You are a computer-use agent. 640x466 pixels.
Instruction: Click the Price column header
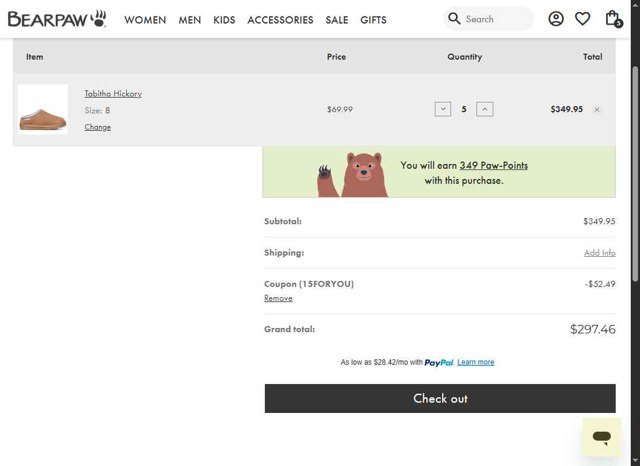pyautogui.click(x=336, y=57)
